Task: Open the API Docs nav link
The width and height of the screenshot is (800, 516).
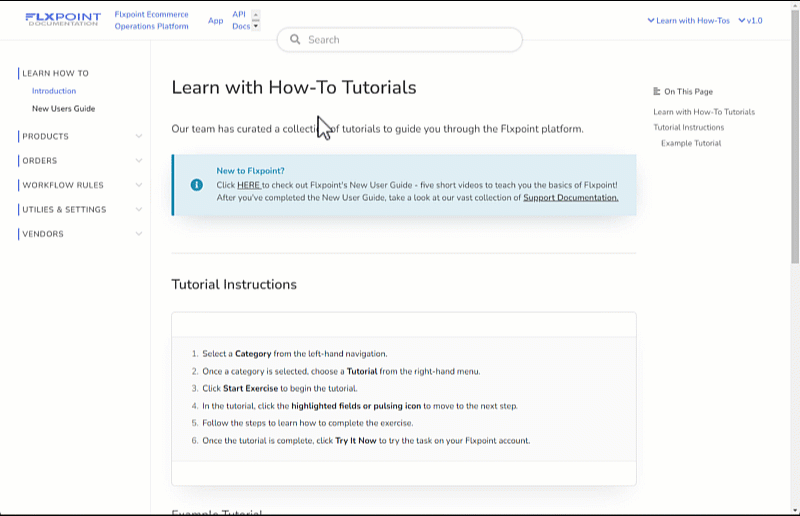Action: click(241, 20)
